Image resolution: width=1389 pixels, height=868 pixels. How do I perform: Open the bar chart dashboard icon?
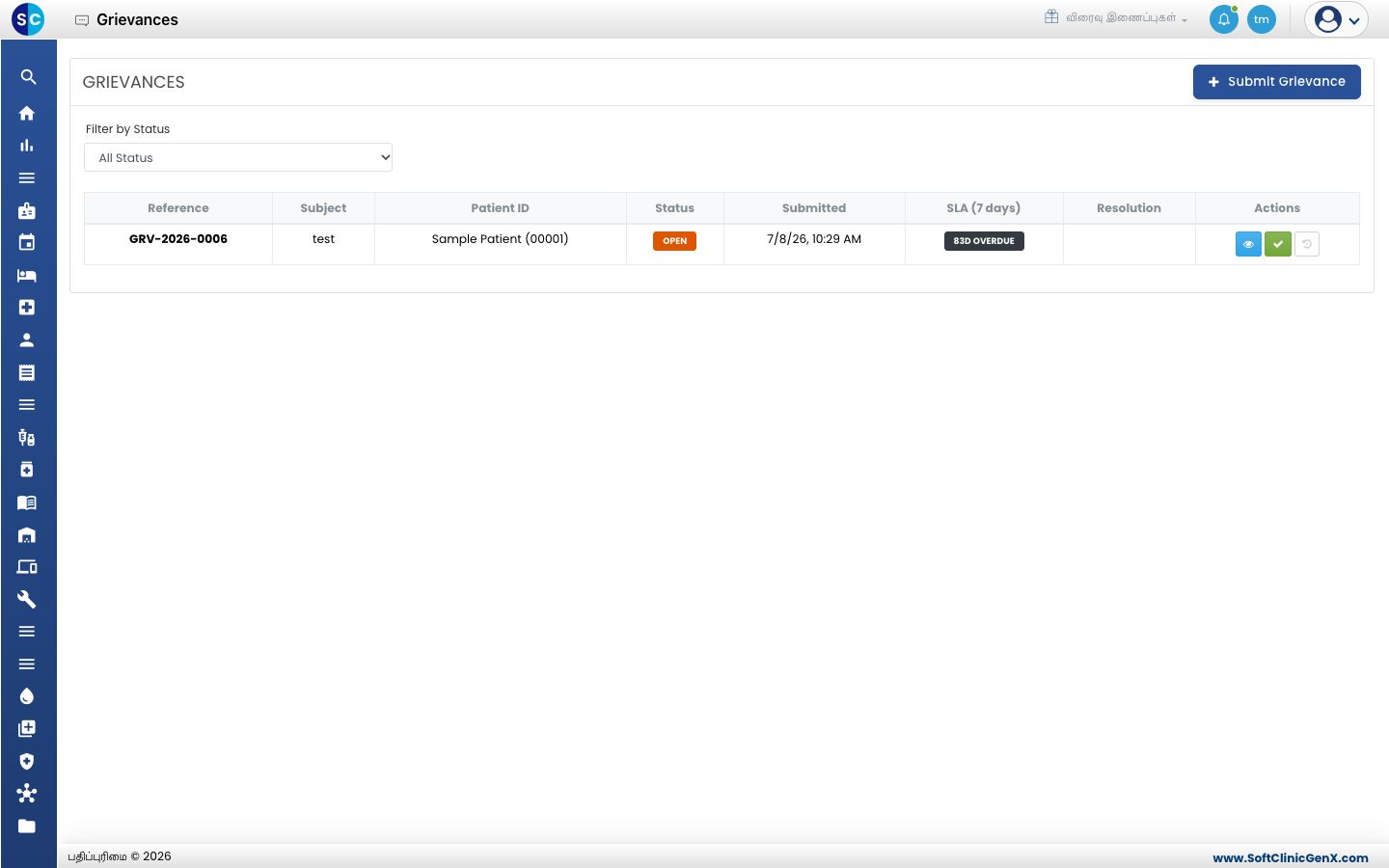coord(27,146)
